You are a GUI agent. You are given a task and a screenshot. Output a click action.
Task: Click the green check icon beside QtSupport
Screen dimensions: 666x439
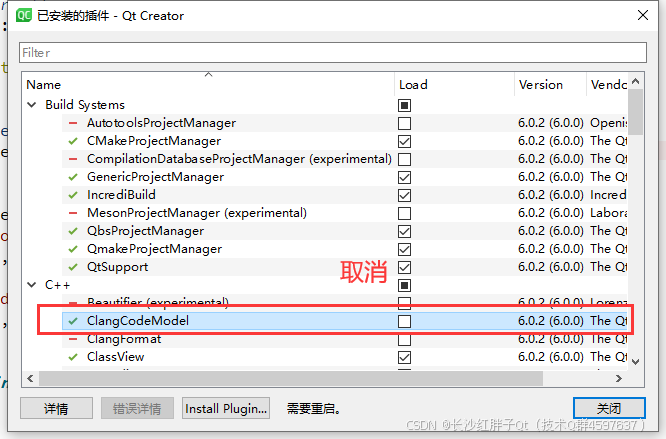73,267
